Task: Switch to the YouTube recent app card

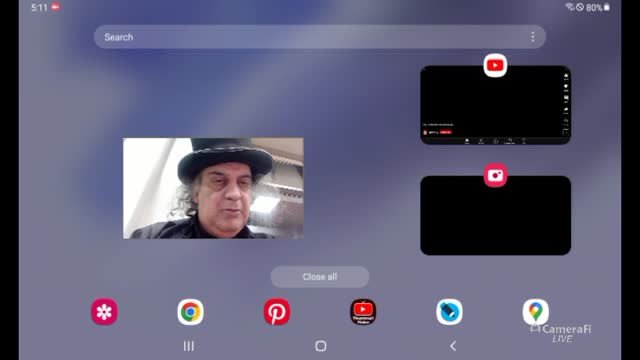Action: pyautogui.click(x=496, y=105)
